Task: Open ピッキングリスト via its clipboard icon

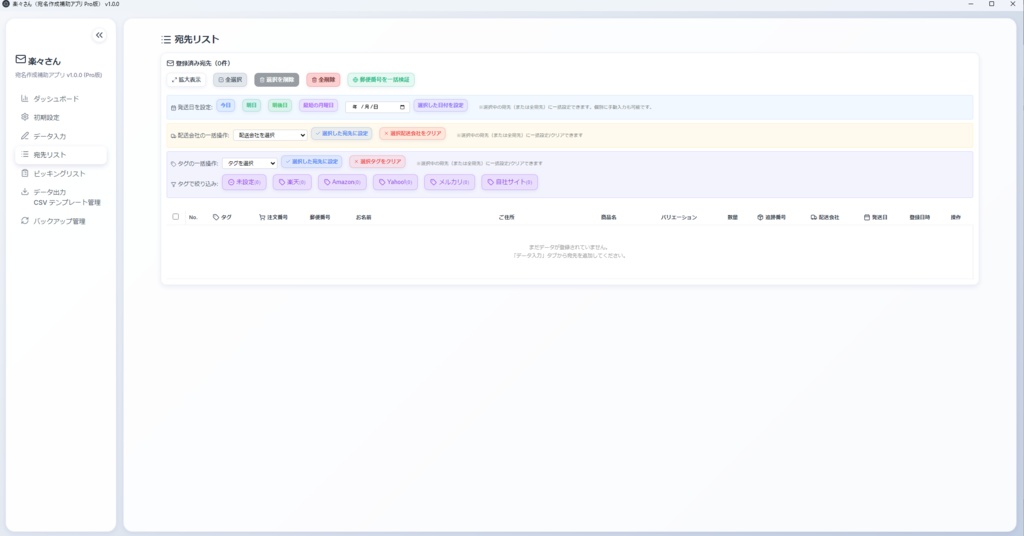Action: [x=25, y=173]
